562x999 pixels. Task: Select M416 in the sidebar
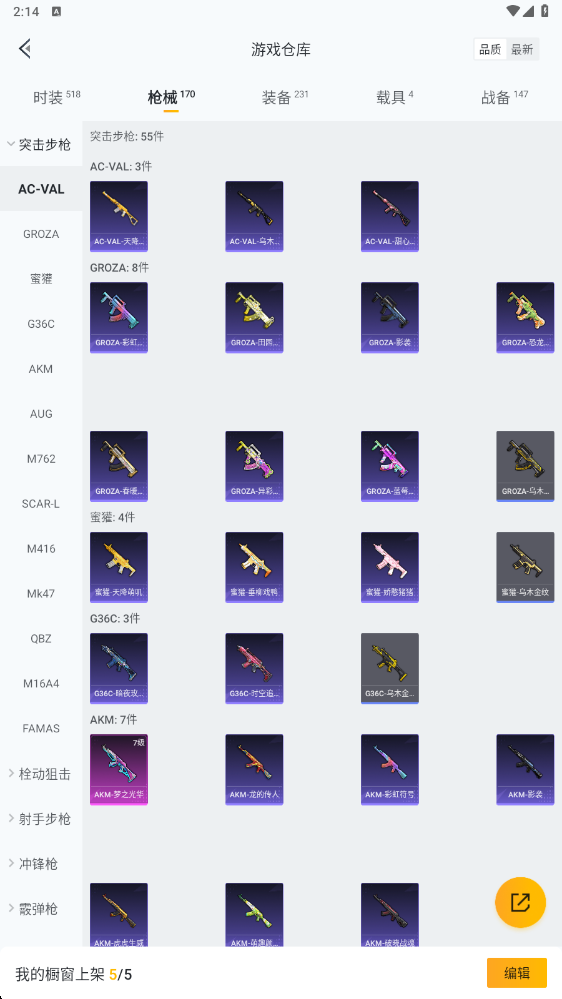pyautogui.click(x=41, y=549)
